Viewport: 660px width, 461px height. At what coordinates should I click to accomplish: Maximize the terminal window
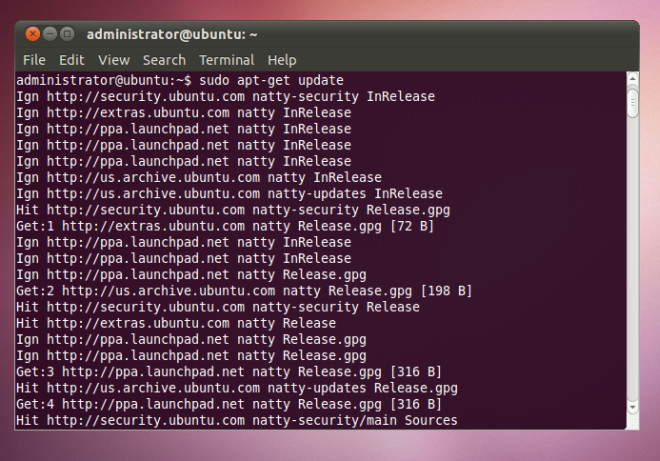67,34
